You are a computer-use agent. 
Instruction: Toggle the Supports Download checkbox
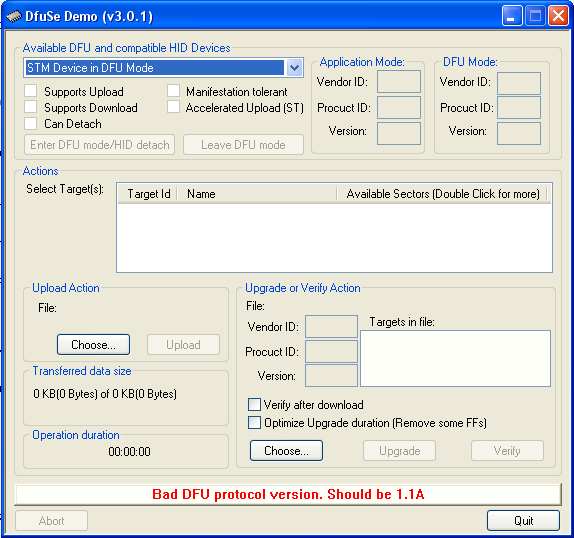coord(31,107)
